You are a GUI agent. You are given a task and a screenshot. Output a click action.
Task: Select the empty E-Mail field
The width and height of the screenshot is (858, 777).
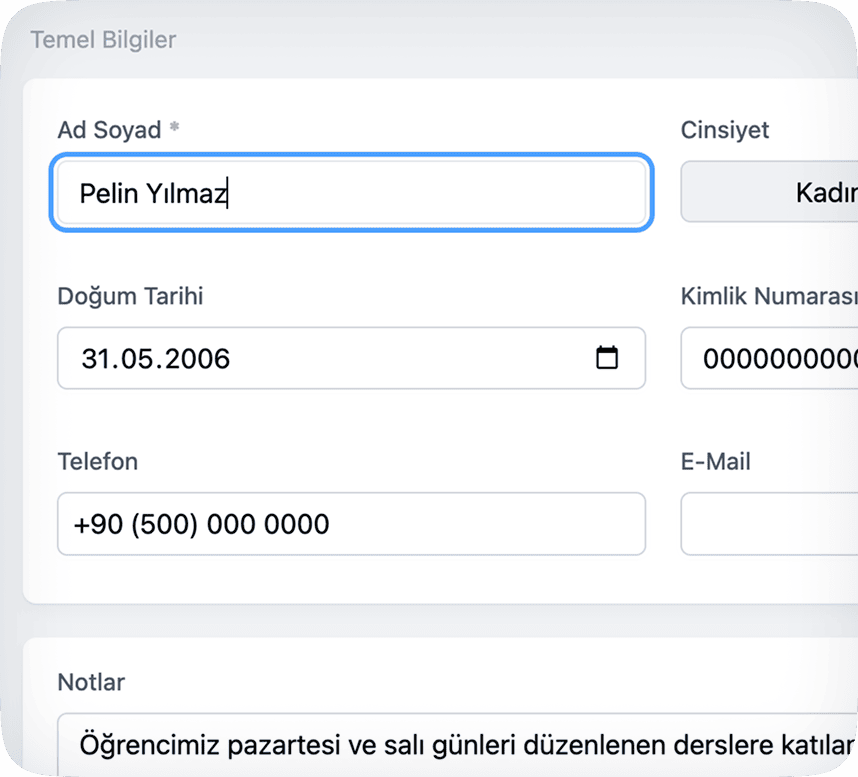coord(769,523)
